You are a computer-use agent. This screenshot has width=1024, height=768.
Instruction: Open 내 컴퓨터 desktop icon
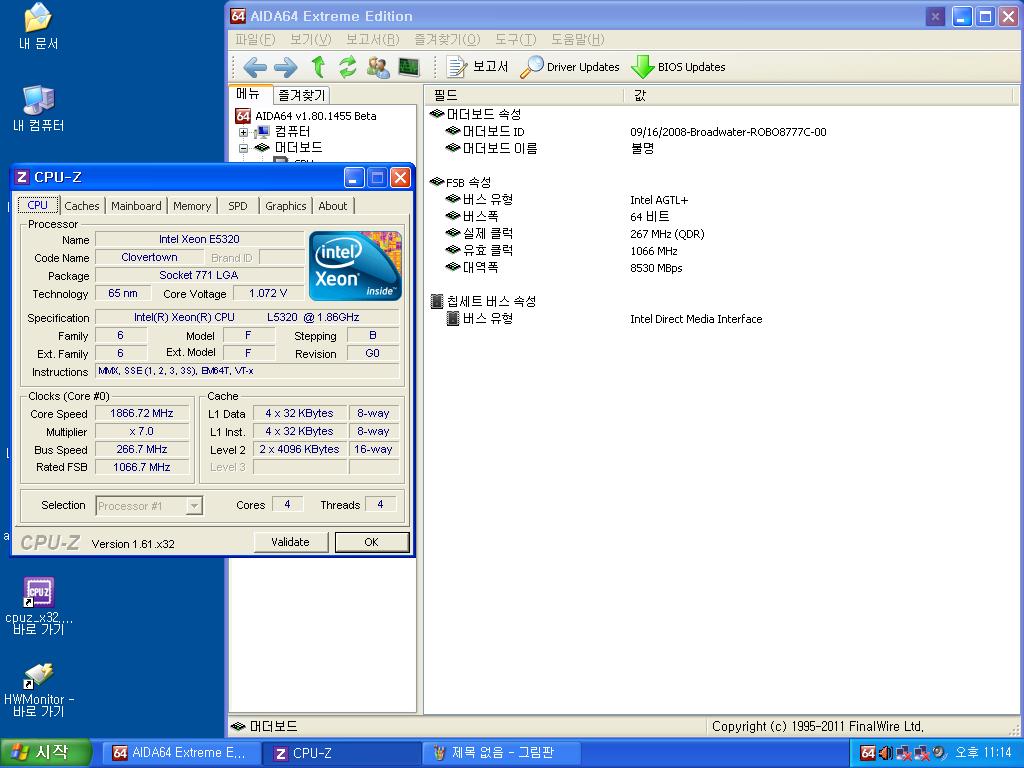(x=39, y=108)
